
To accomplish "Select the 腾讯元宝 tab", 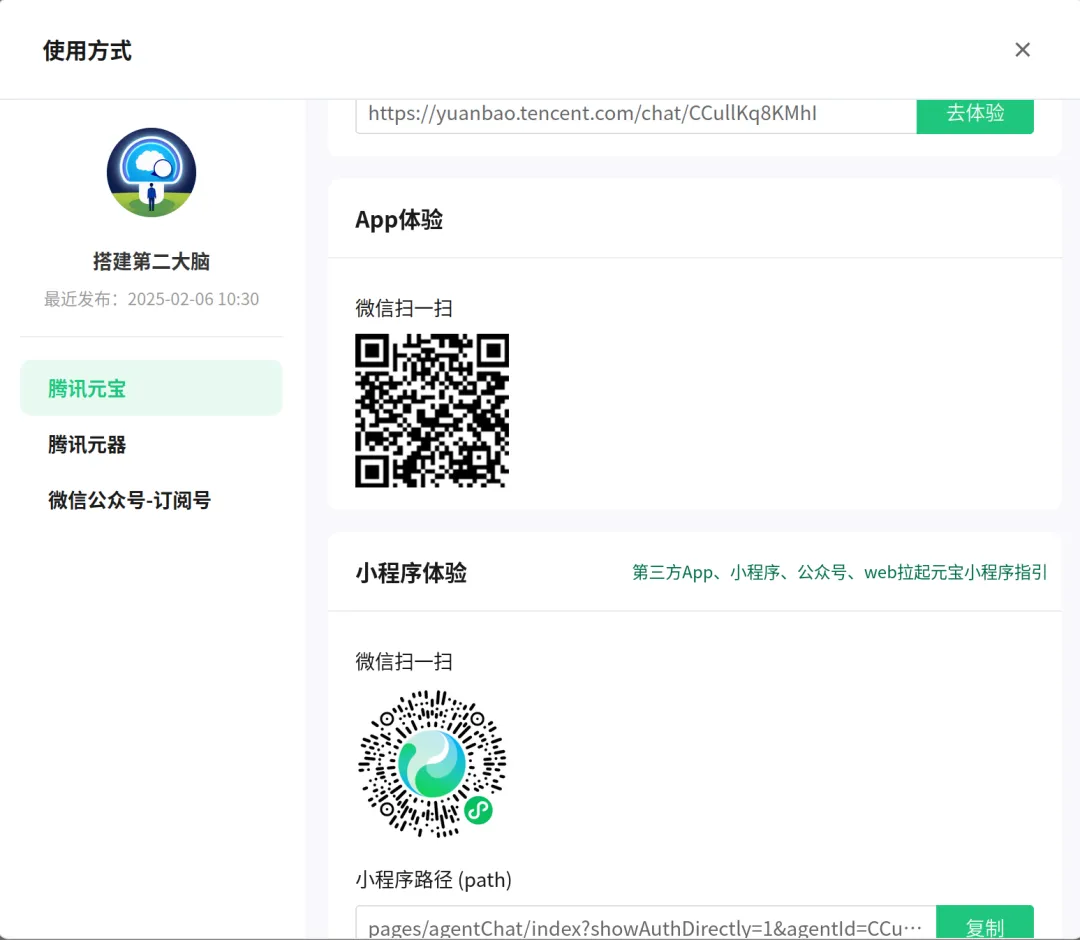I will 152,388.
